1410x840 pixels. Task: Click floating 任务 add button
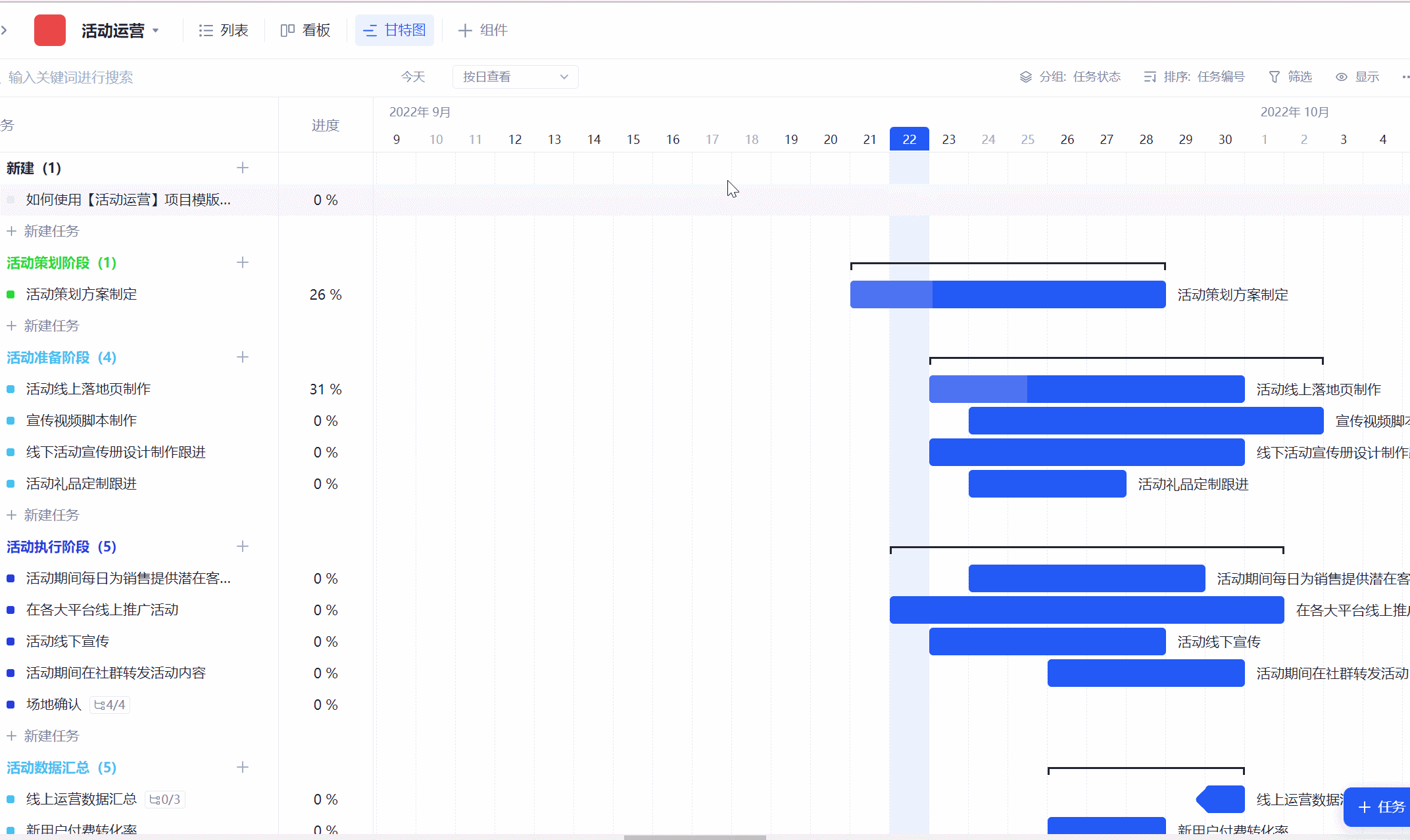click(x=1380, y=806)
